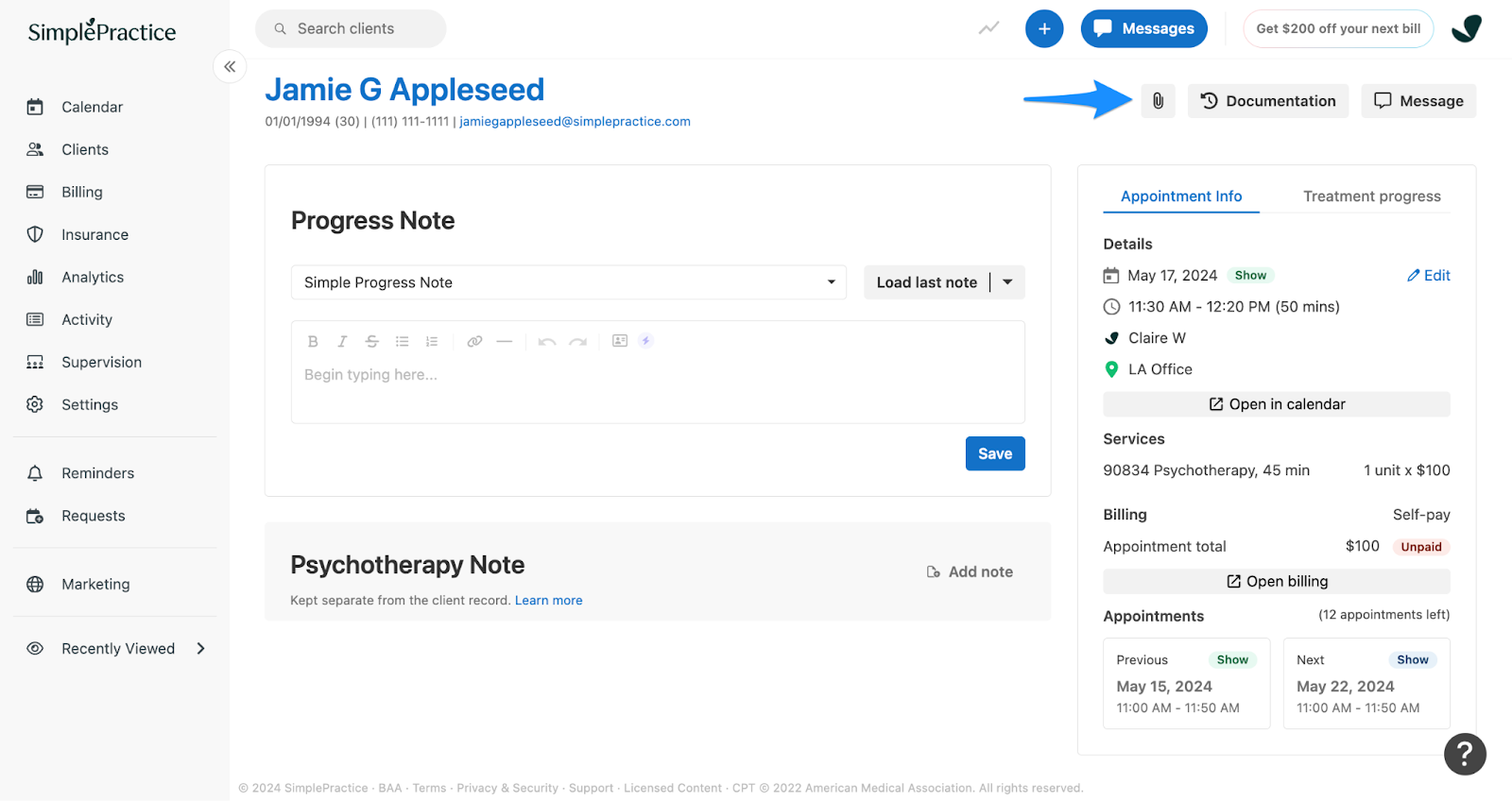Click Edit appointment details
This screenshot has width=1512, height=801.
[x=1429, y=275]
